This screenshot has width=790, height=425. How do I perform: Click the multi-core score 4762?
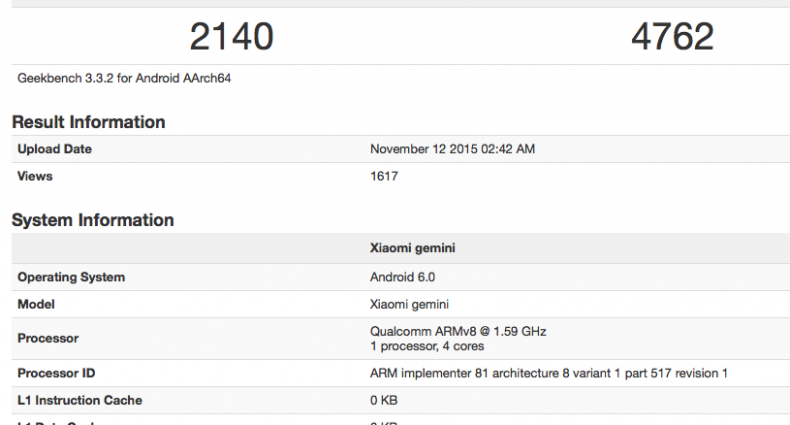(x=672, y=37)
